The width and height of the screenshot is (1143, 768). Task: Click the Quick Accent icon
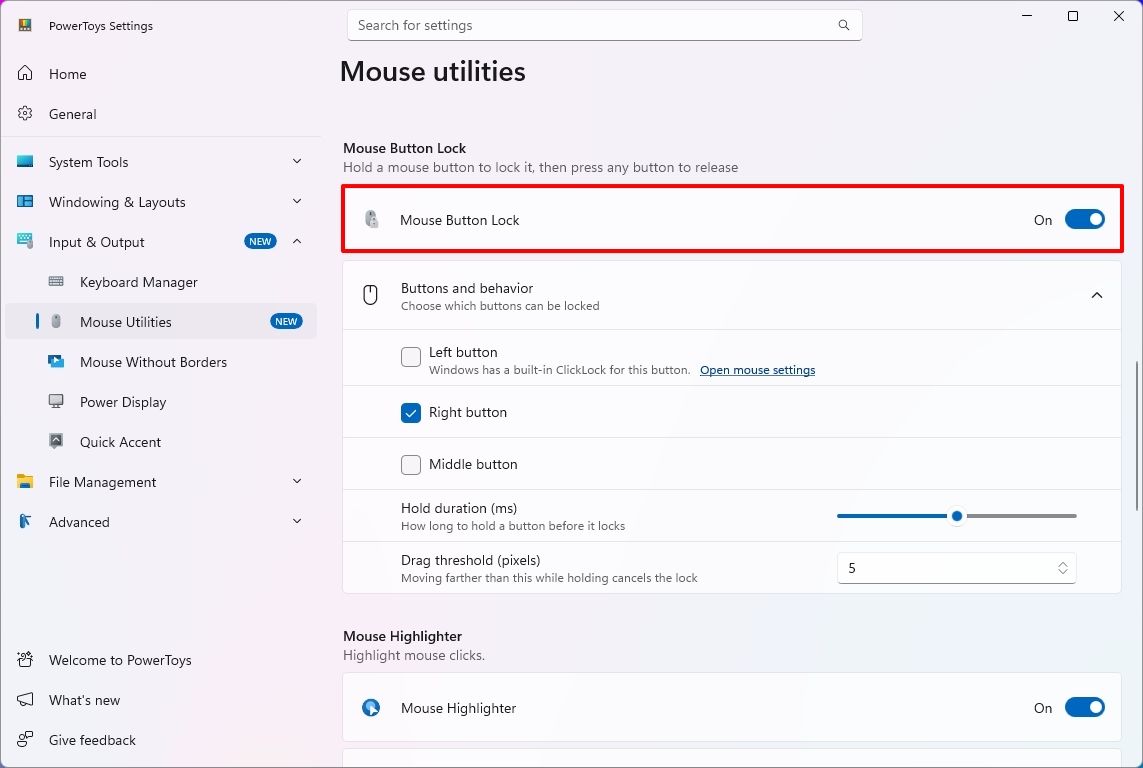56,441
